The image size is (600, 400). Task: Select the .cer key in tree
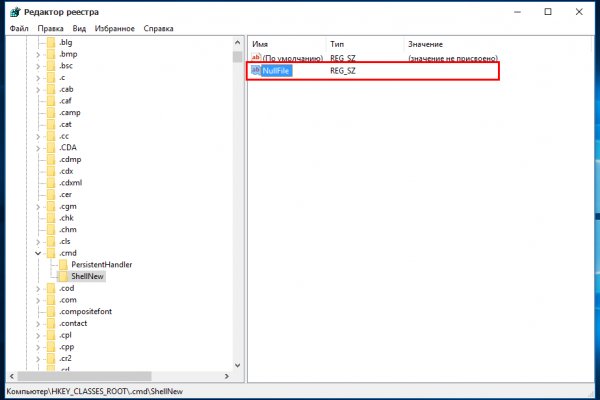(x=66, y=194)
